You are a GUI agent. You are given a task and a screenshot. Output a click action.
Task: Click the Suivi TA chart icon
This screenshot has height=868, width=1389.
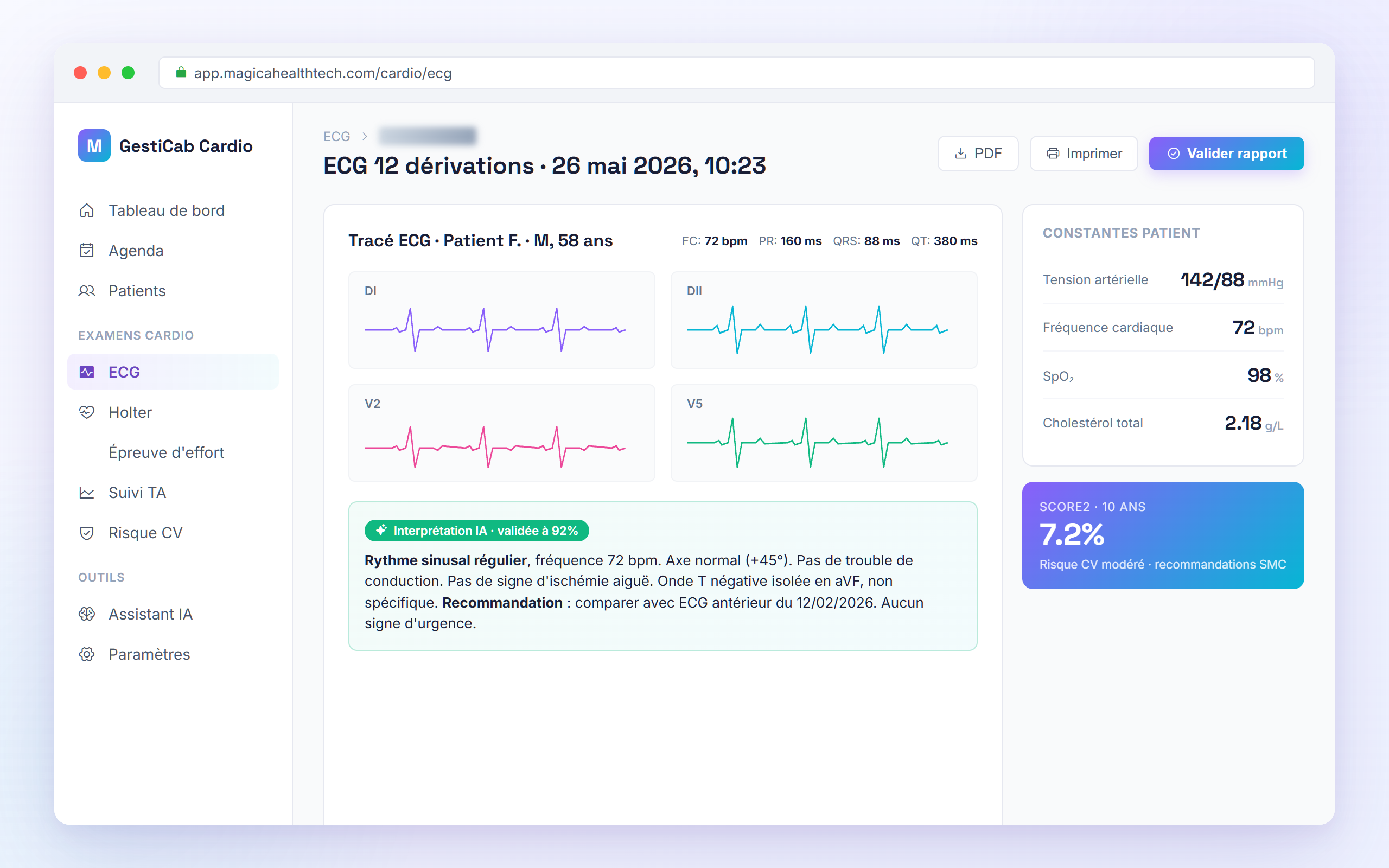pos(87,493)
